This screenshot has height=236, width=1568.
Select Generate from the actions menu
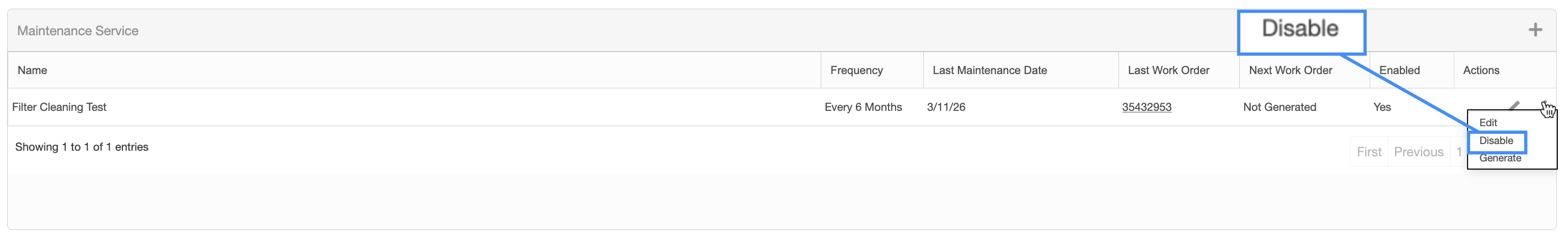click(1500, 158)
